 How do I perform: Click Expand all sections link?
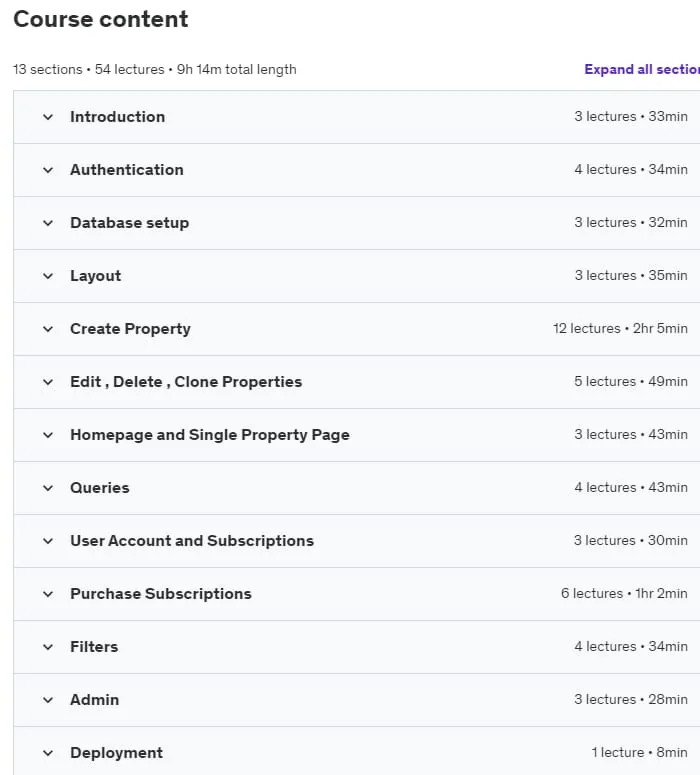pos(642,69)
